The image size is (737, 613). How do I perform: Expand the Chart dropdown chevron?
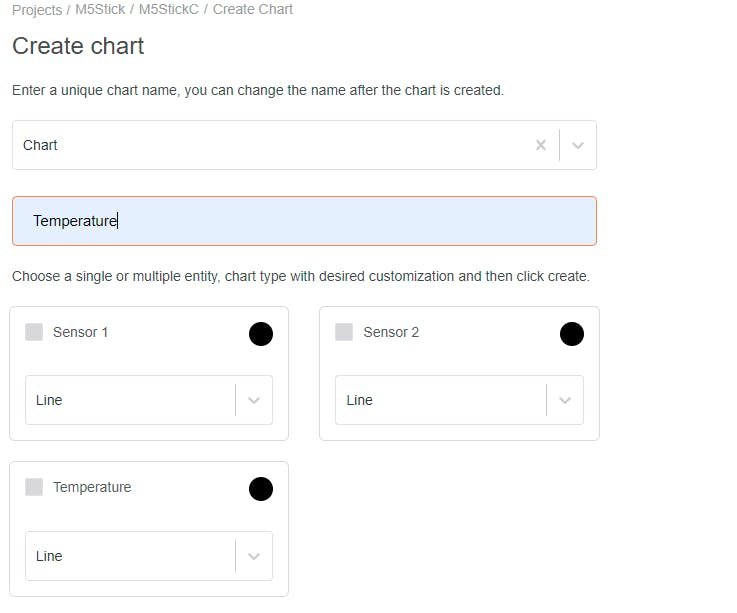click(x=578, y=145)
